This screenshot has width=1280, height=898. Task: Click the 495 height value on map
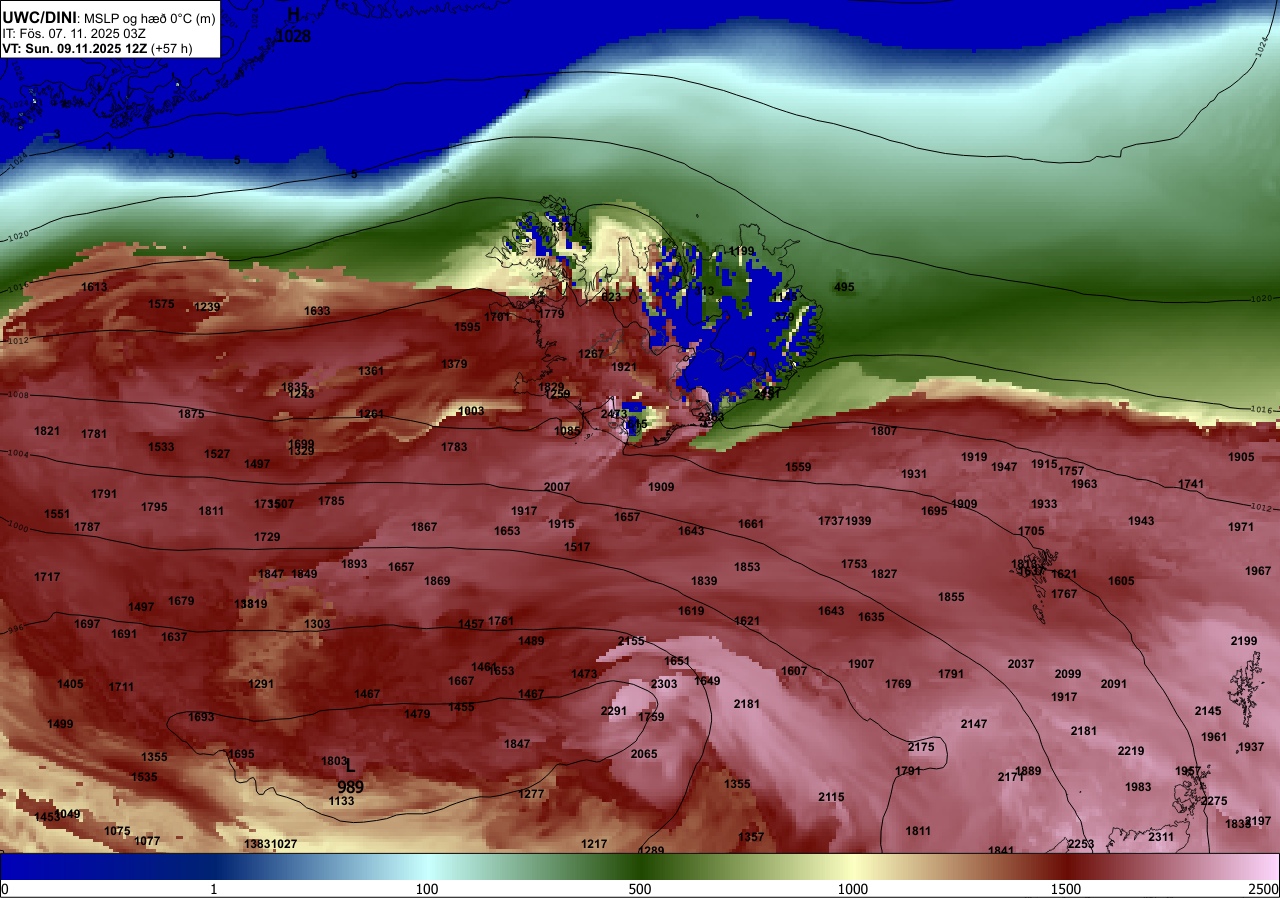844,287
